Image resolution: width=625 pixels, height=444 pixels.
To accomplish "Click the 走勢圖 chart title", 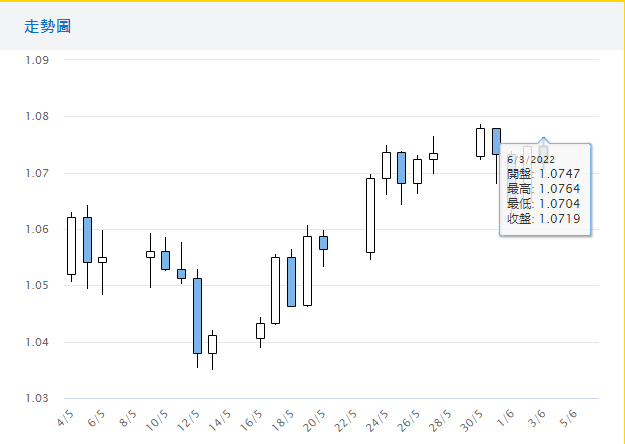I will click(48, 26).
